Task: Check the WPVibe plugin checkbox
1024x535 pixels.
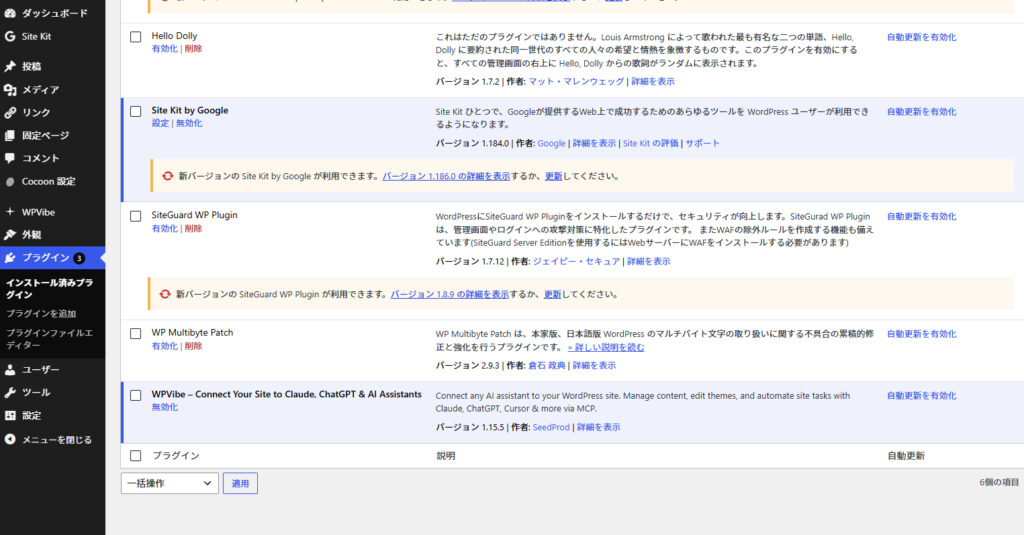Action: [x=135, y=395]
